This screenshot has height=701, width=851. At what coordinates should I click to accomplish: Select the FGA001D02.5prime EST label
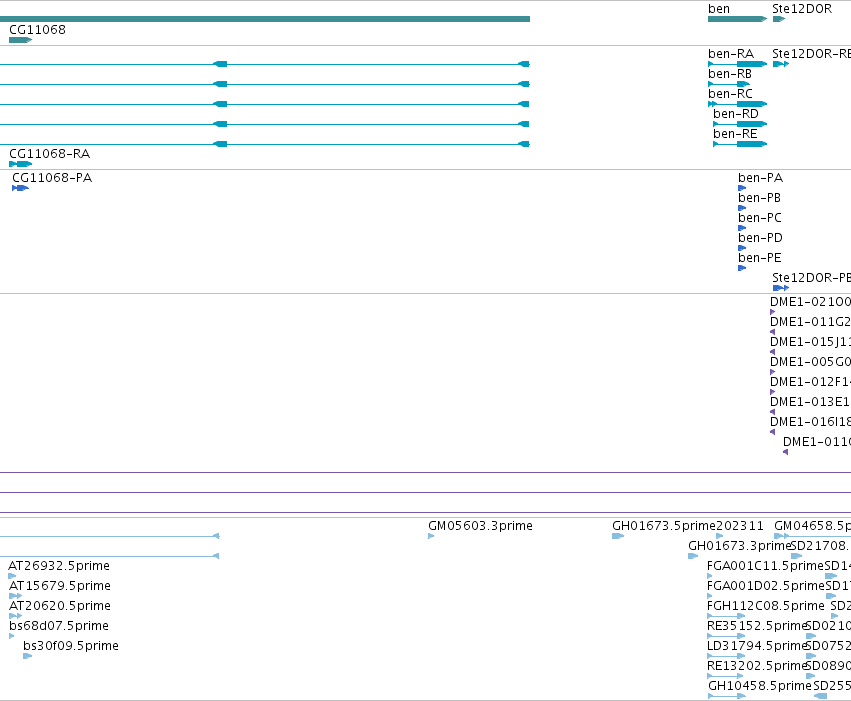(x=766, y=587)
